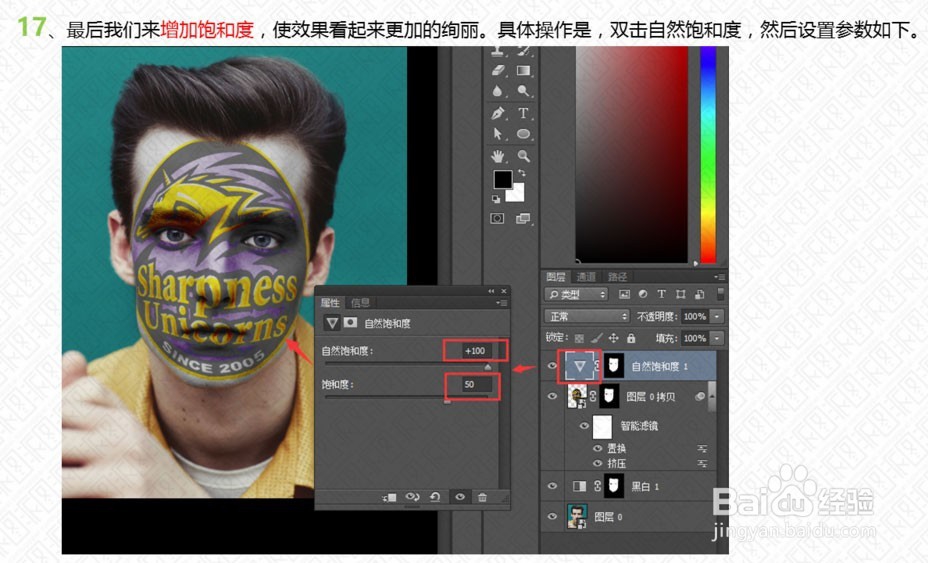
Task: Toggle adjustment visibility eye in Properties
Action: tap(460, 497)
